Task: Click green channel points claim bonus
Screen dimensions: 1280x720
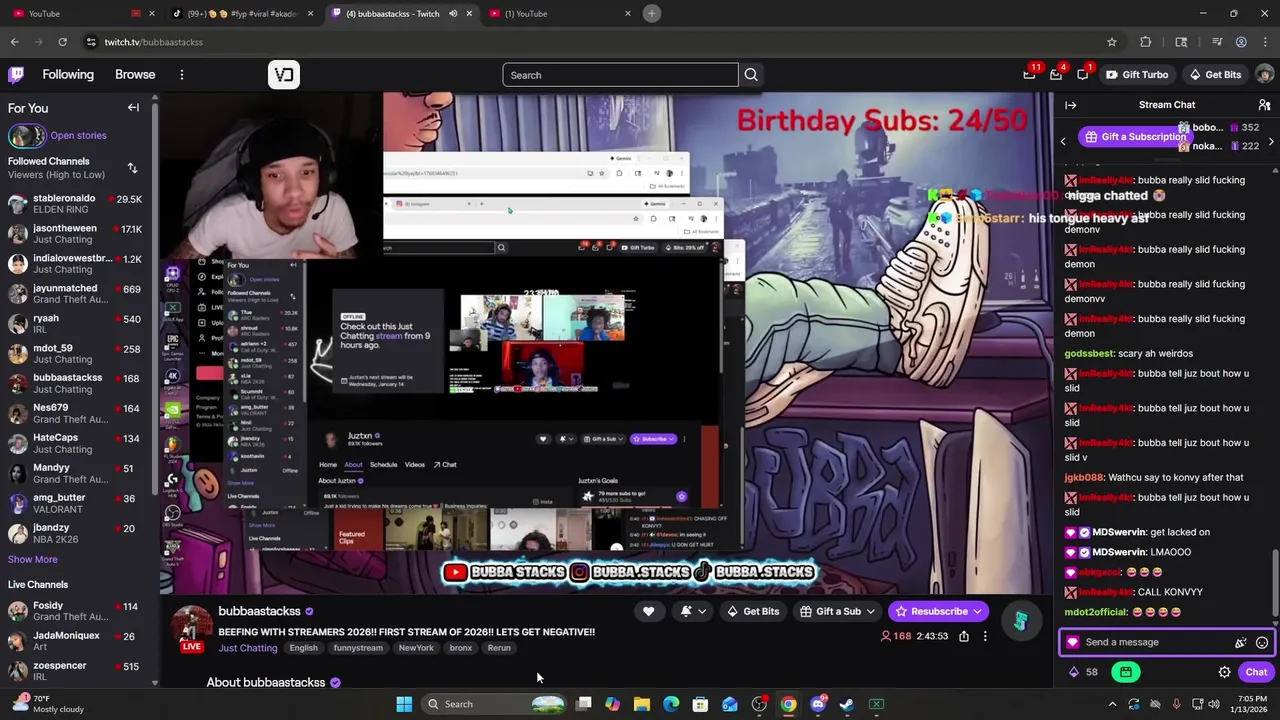Action: tap(1126, 672)
